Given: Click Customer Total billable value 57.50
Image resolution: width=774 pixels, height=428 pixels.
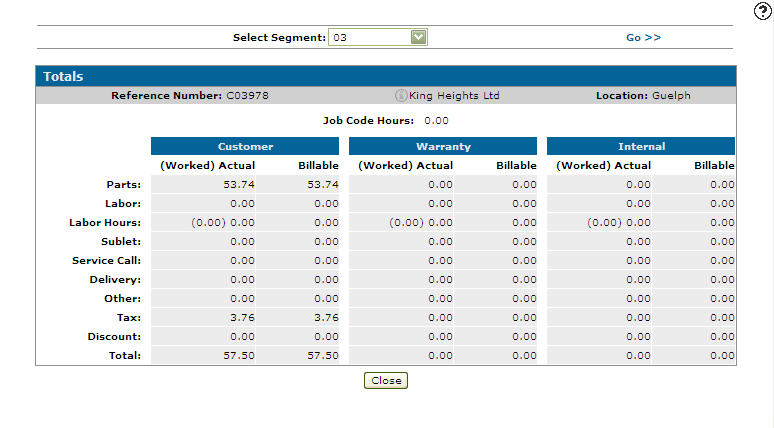Looking at the screenshot, I should point(323,355).
